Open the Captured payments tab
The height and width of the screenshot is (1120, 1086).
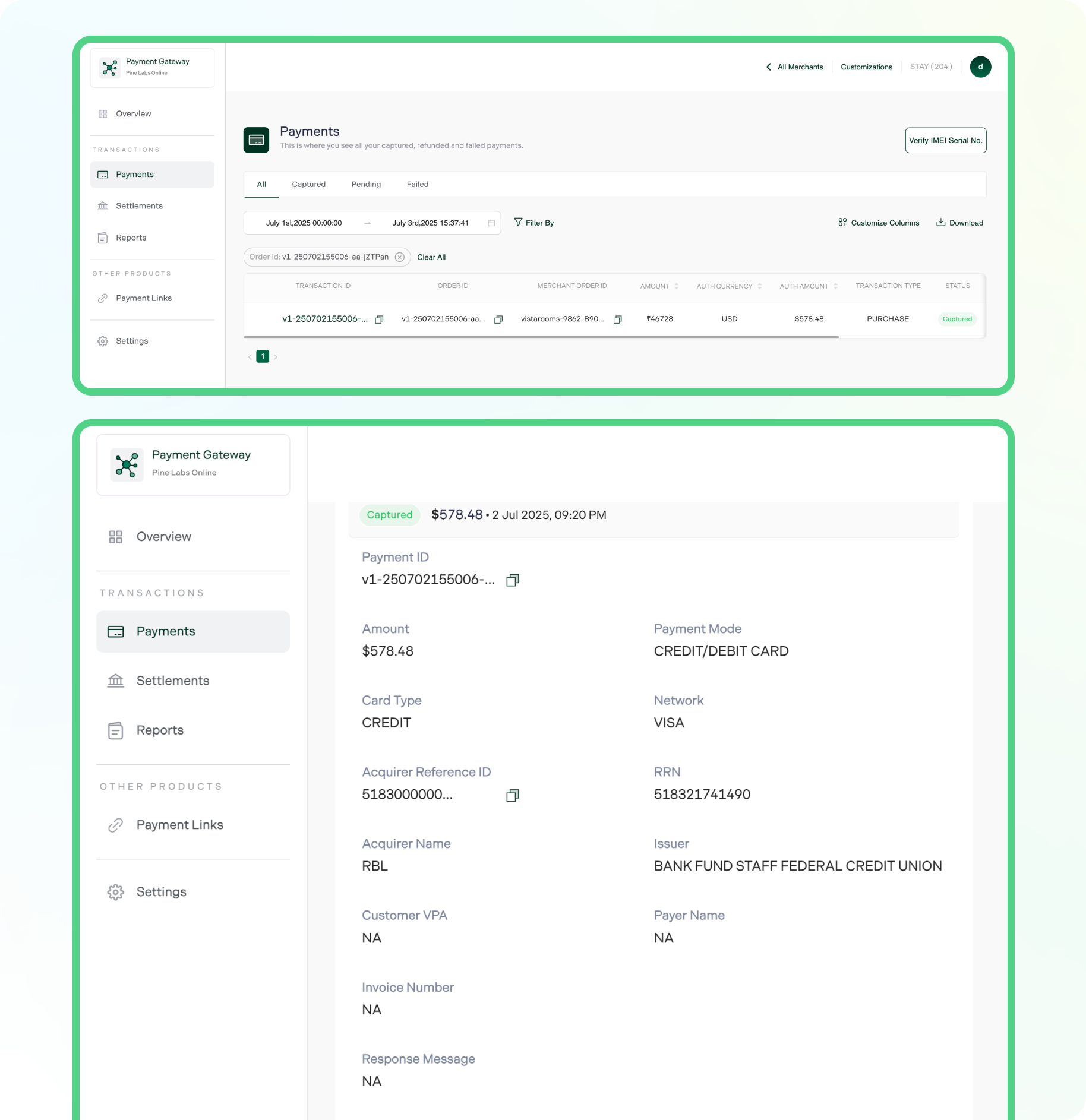308,184
